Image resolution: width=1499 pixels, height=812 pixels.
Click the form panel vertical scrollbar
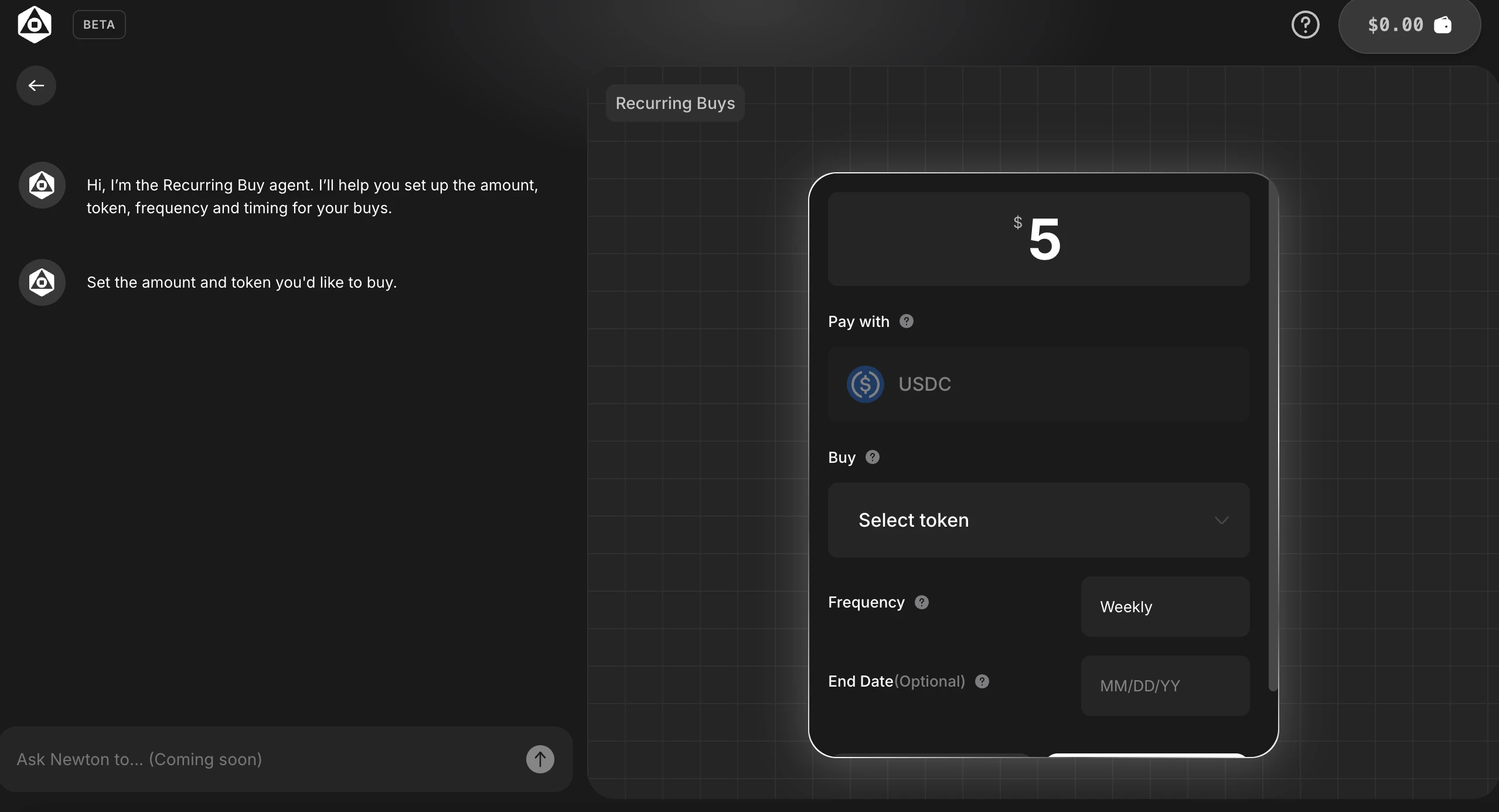[x=1272, y=434]
